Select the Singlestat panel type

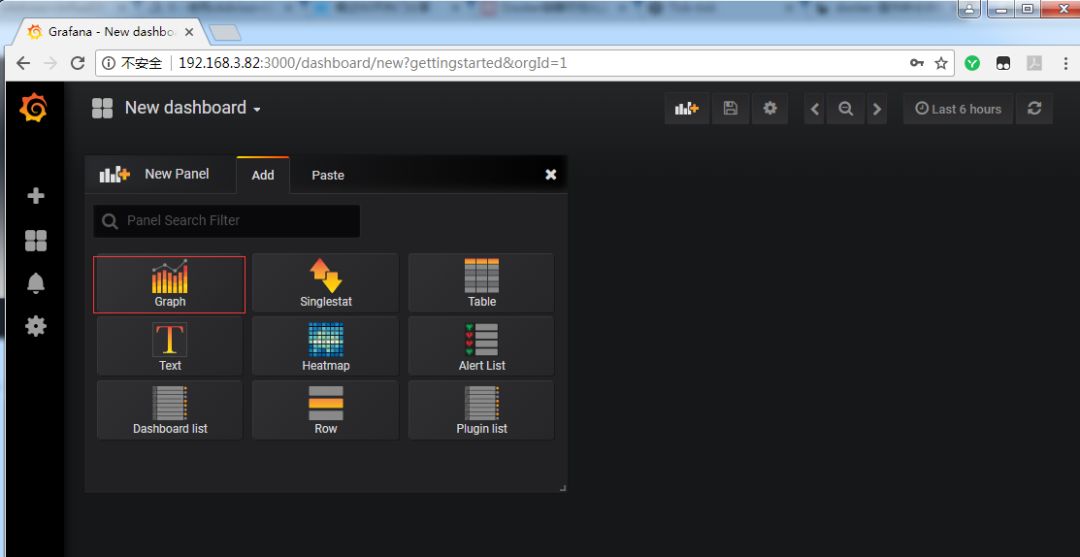325,283
